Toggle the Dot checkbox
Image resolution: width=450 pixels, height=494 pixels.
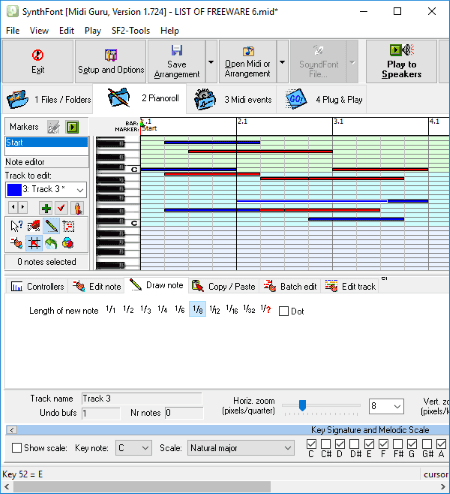pos(284,311)
